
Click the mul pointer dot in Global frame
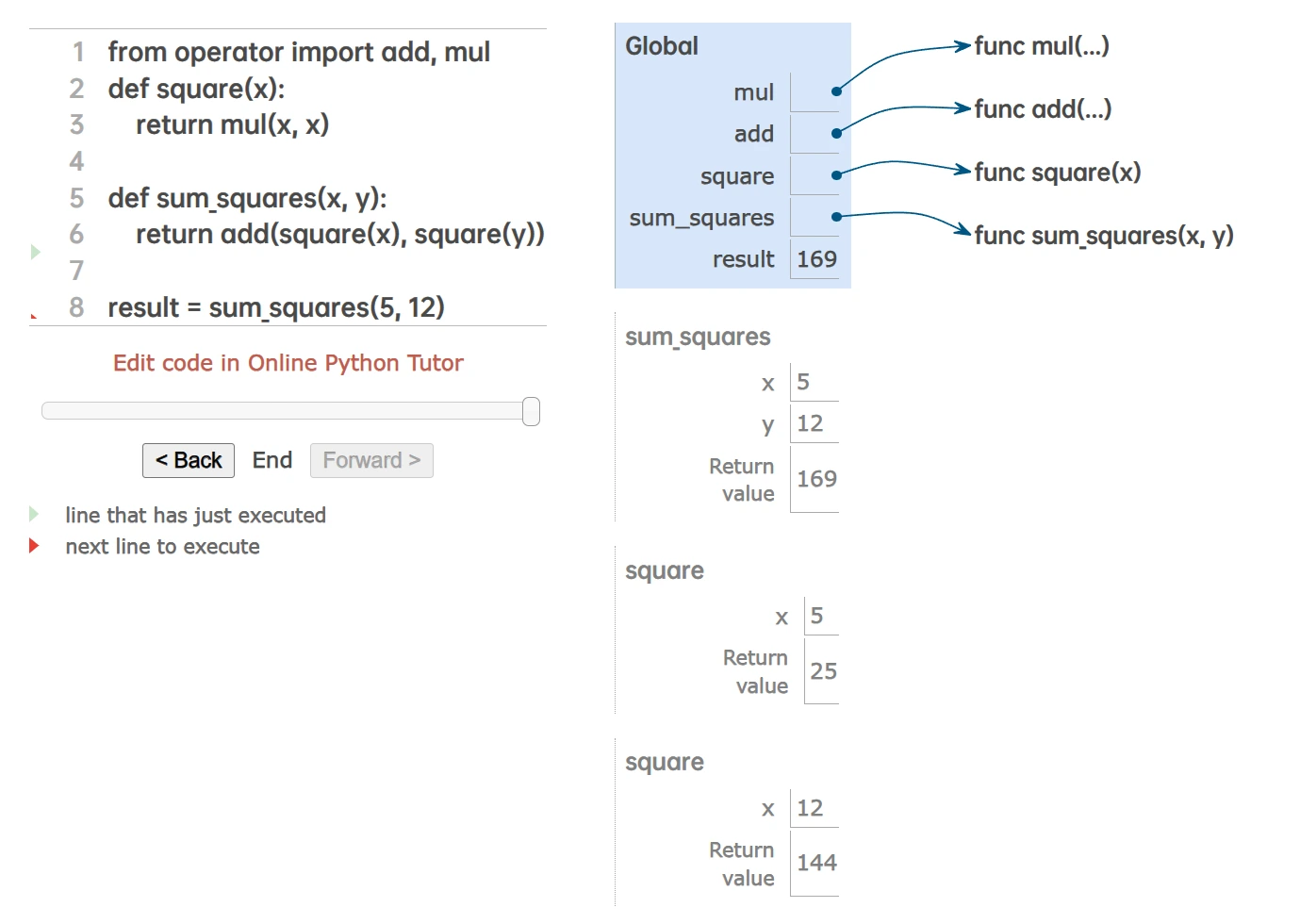[x=836, y=91]
